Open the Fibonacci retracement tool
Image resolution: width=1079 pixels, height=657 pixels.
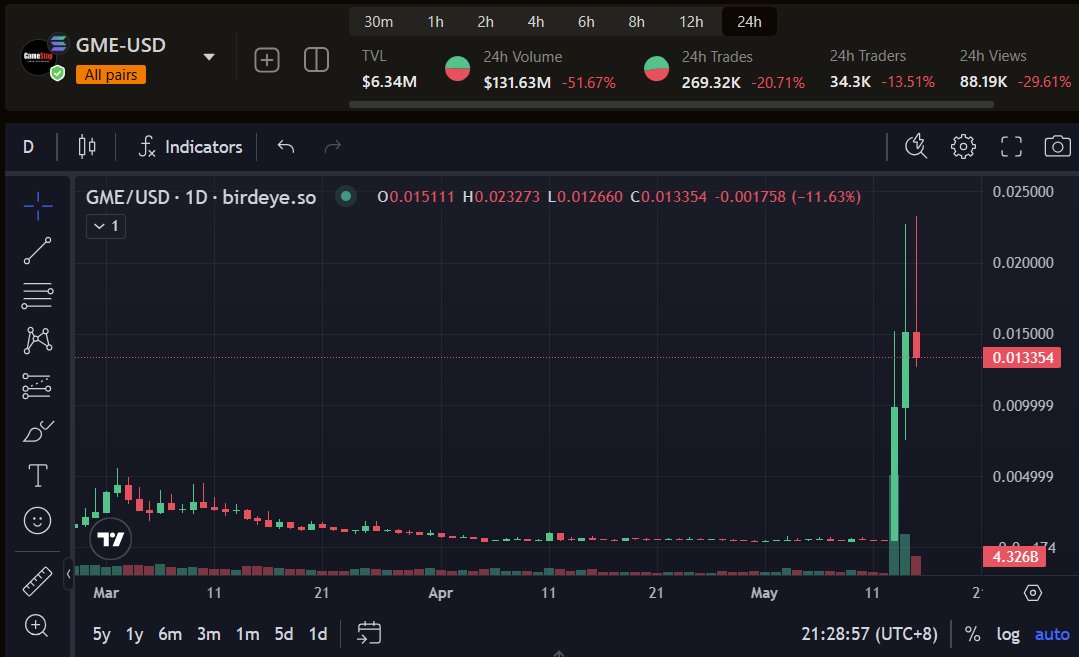(x=37, y=296)
